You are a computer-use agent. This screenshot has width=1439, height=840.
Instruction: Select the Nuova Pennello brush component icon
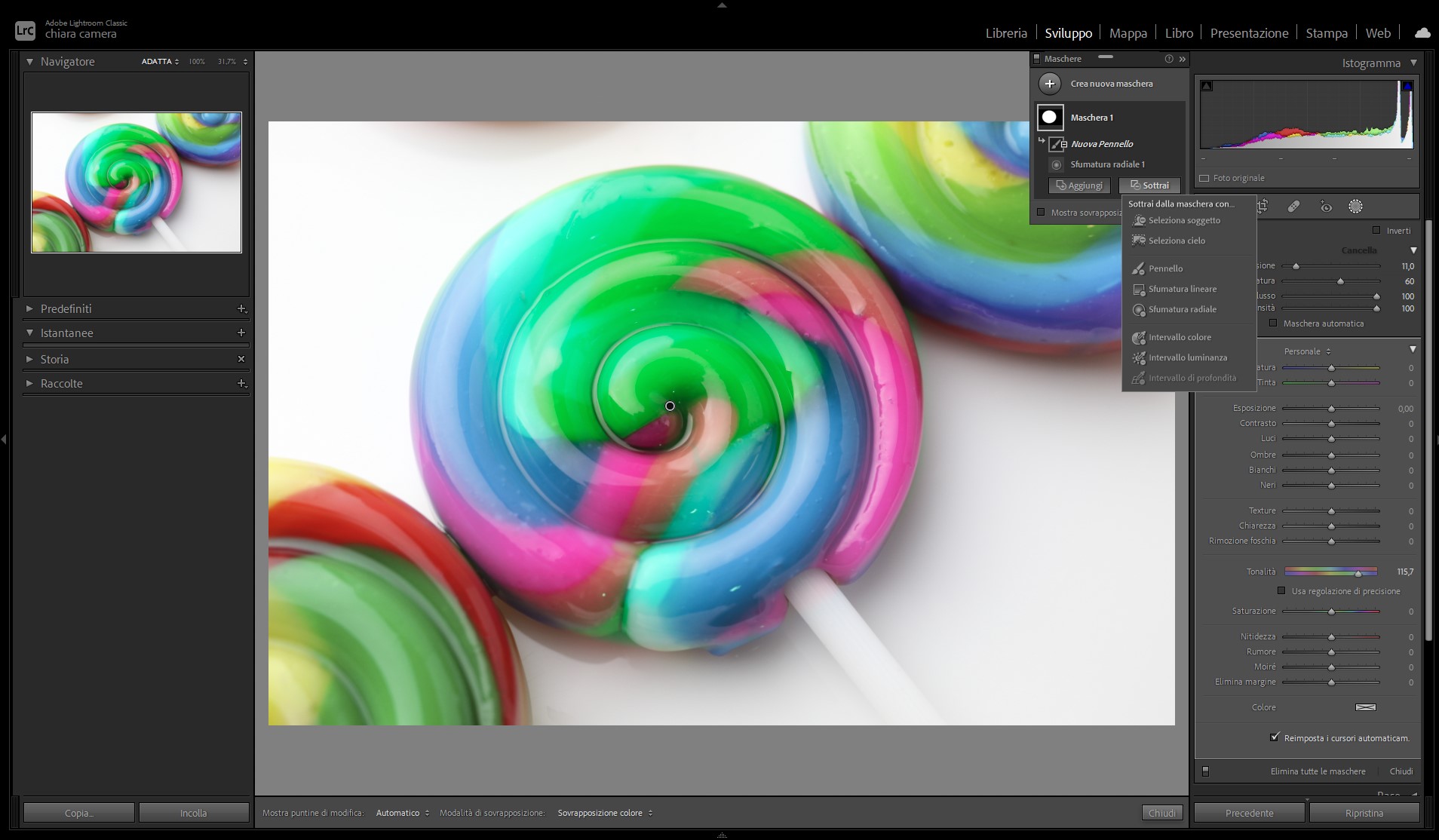1057,144
